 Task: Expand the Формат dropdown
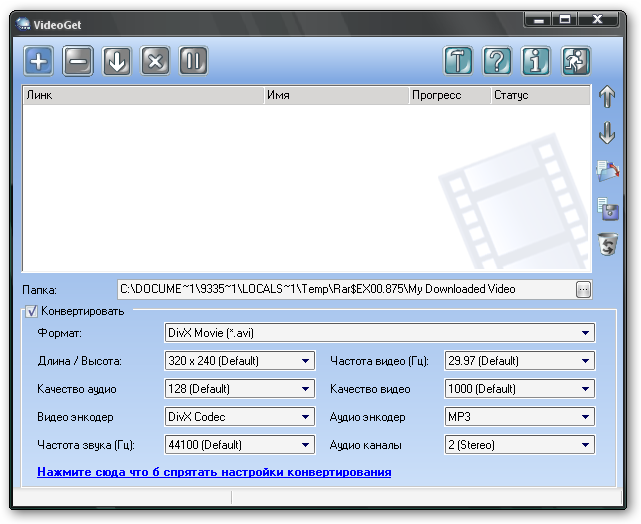pyautogui.click(x=585, y=333)
